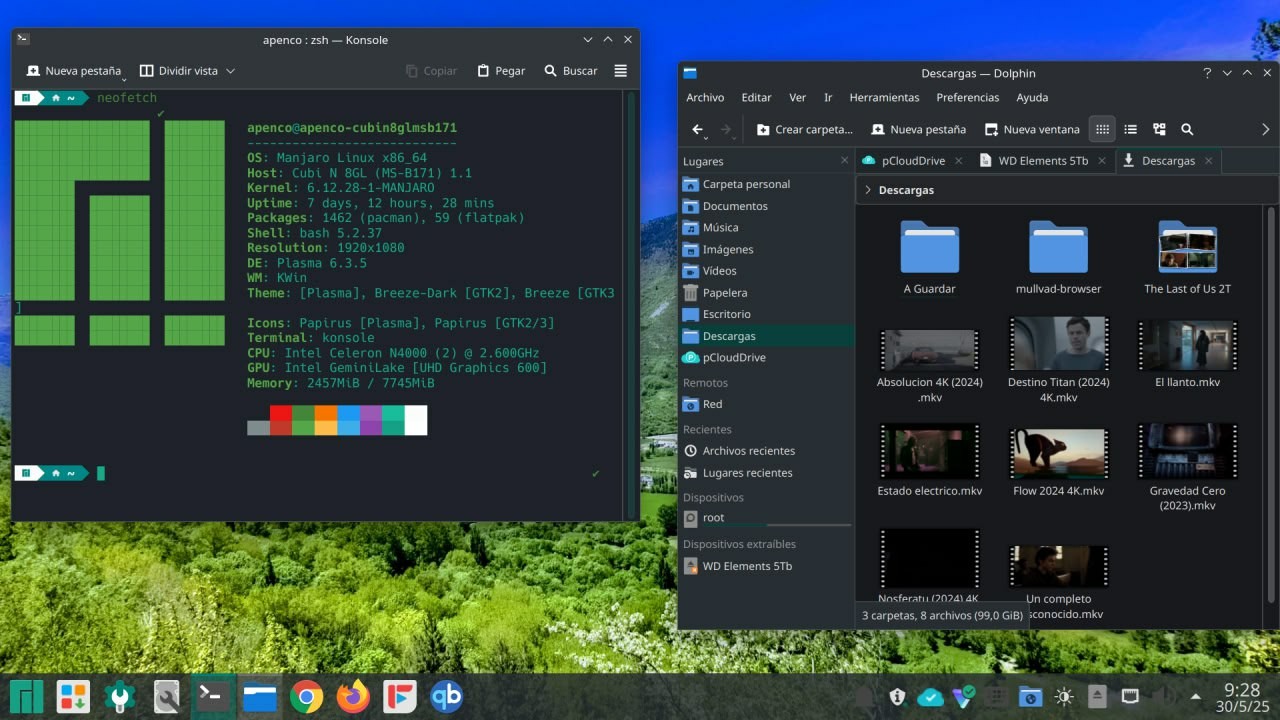Select WD Elements 5Tb removable device
The image size is (1280, 720).
point(765,566)
